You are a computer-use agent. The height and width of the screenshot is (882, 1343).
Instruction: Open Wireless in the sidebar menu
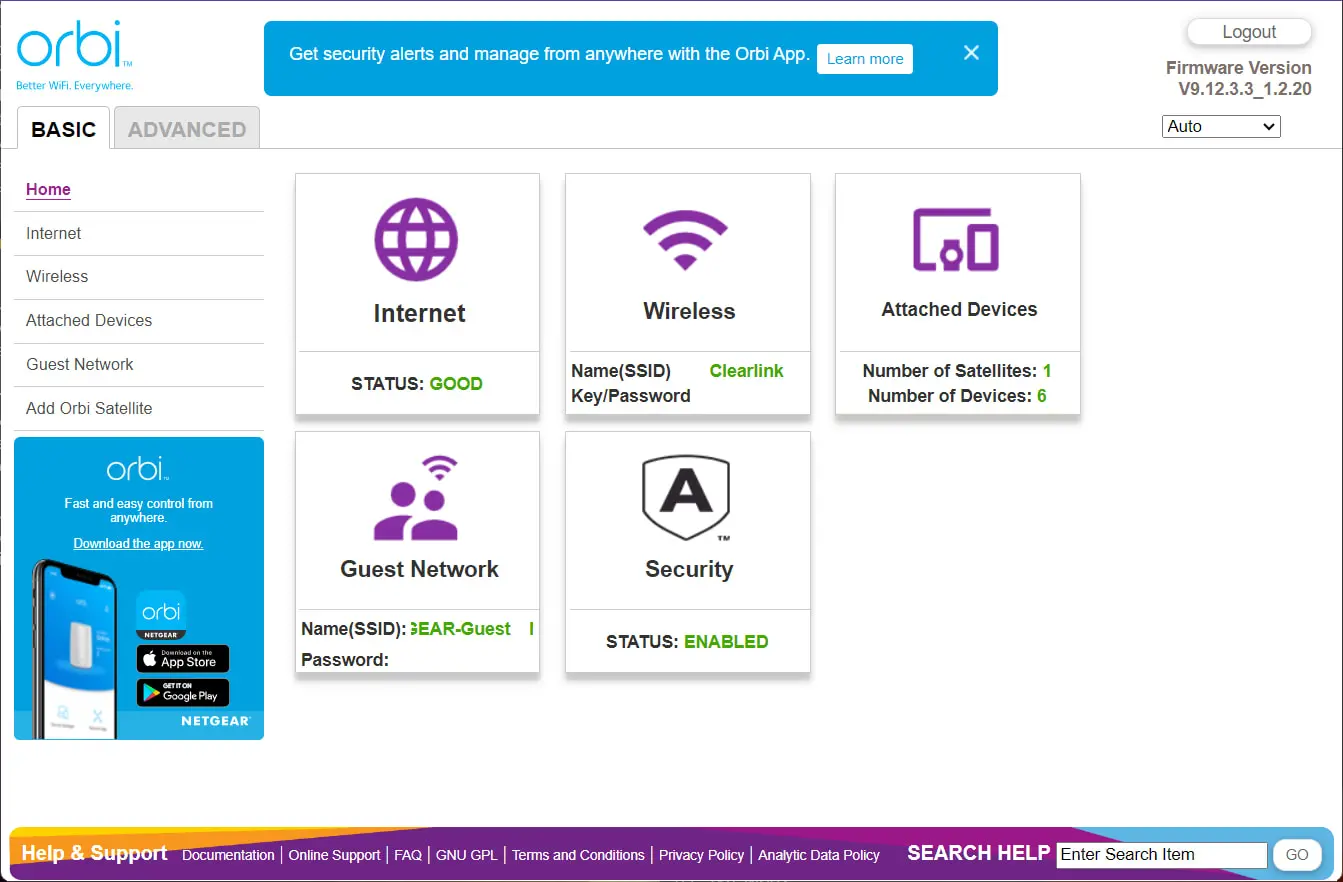coord(57,276)
